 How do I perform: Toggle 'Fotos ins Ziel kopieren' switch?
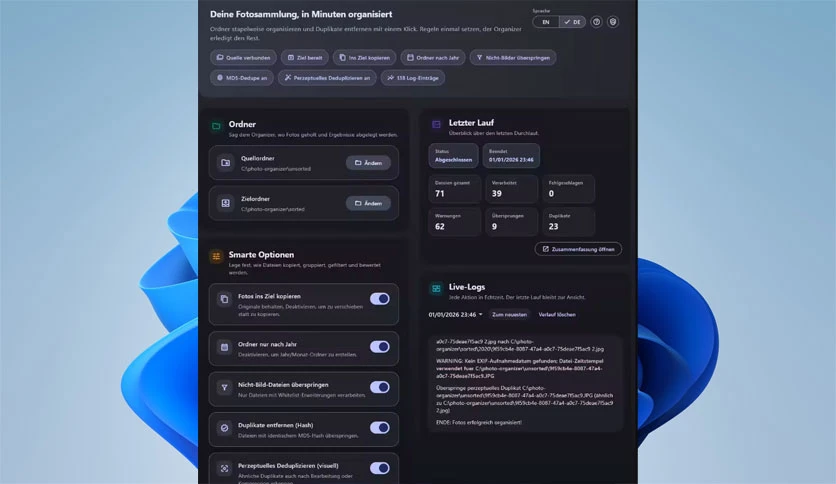tap(380, 299)
